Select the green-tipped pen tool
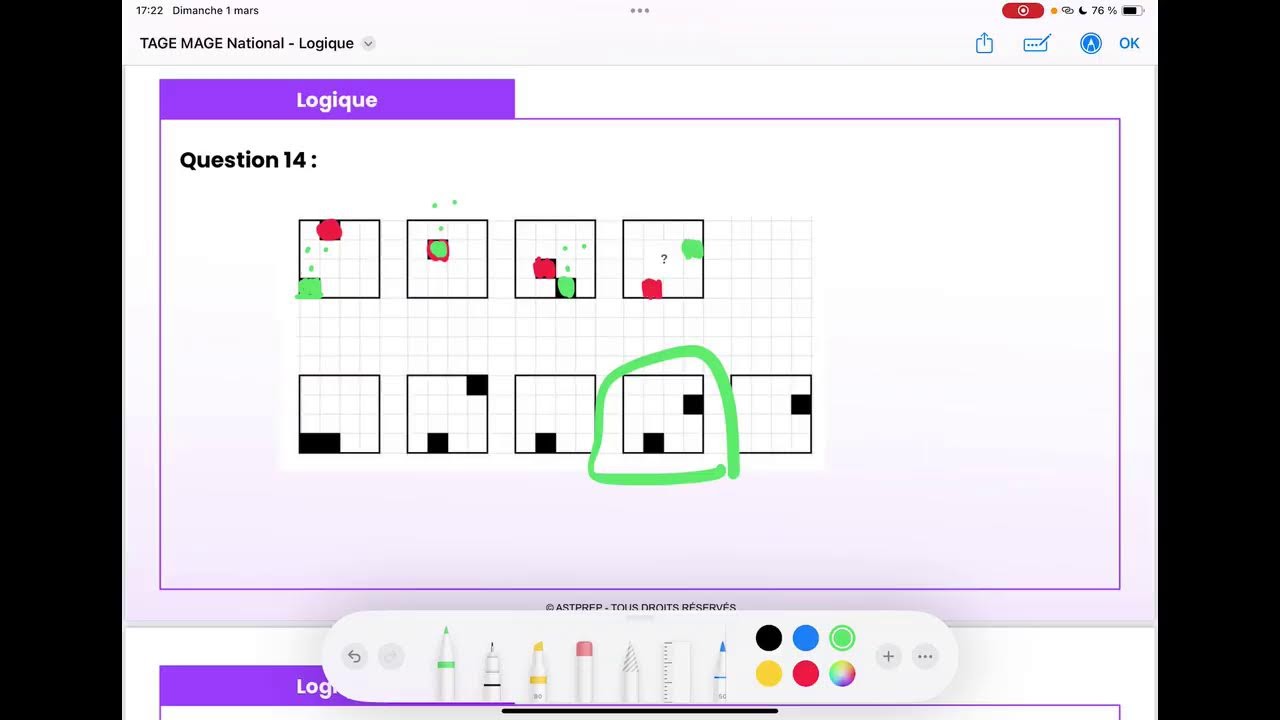The image size is (1280, 720). tap(446, 663)
